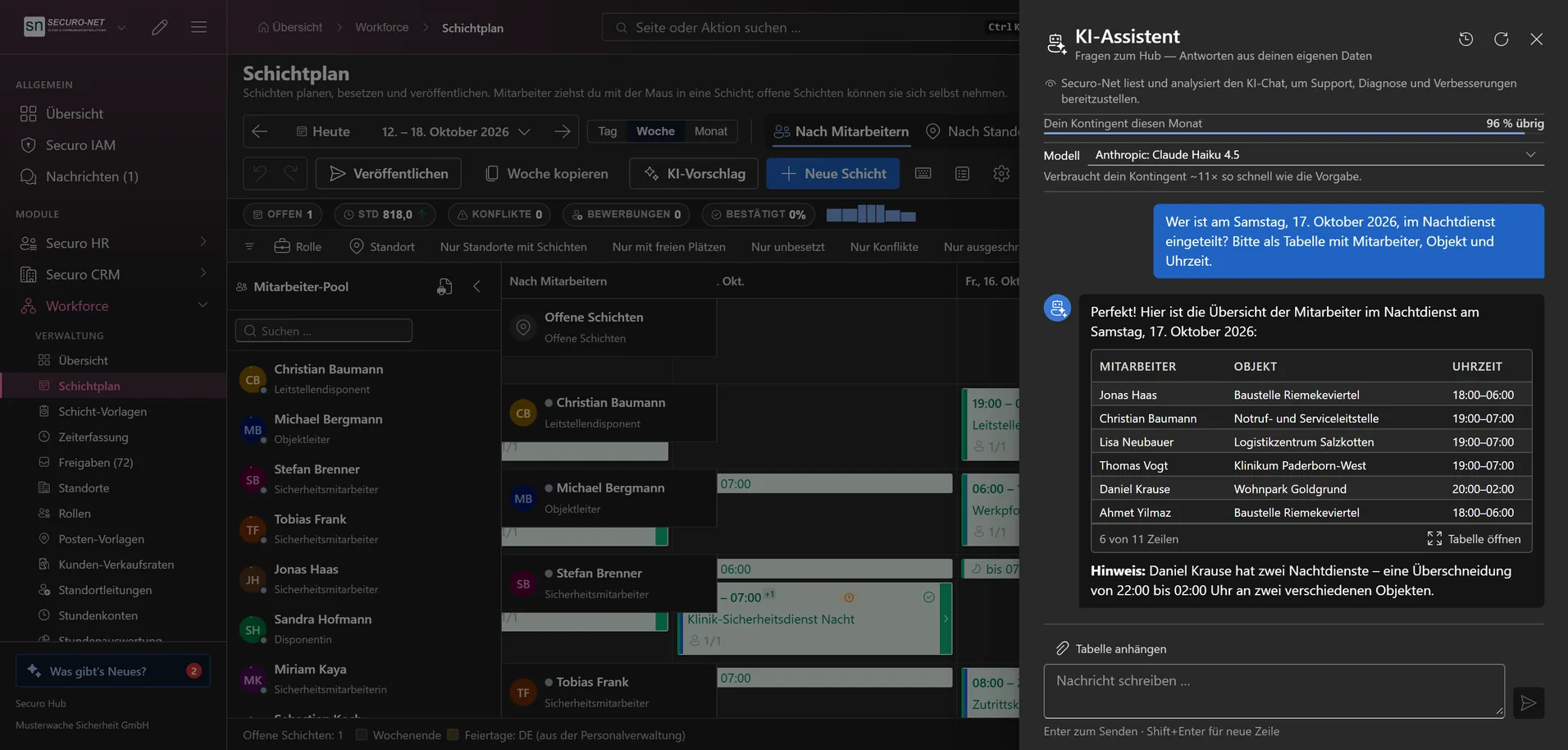Toggle the 'Nur mit freien Plätzen' filter
The height and width of the screenshot is (750, 1568).
pyautogui.click(x=669, y=246)
